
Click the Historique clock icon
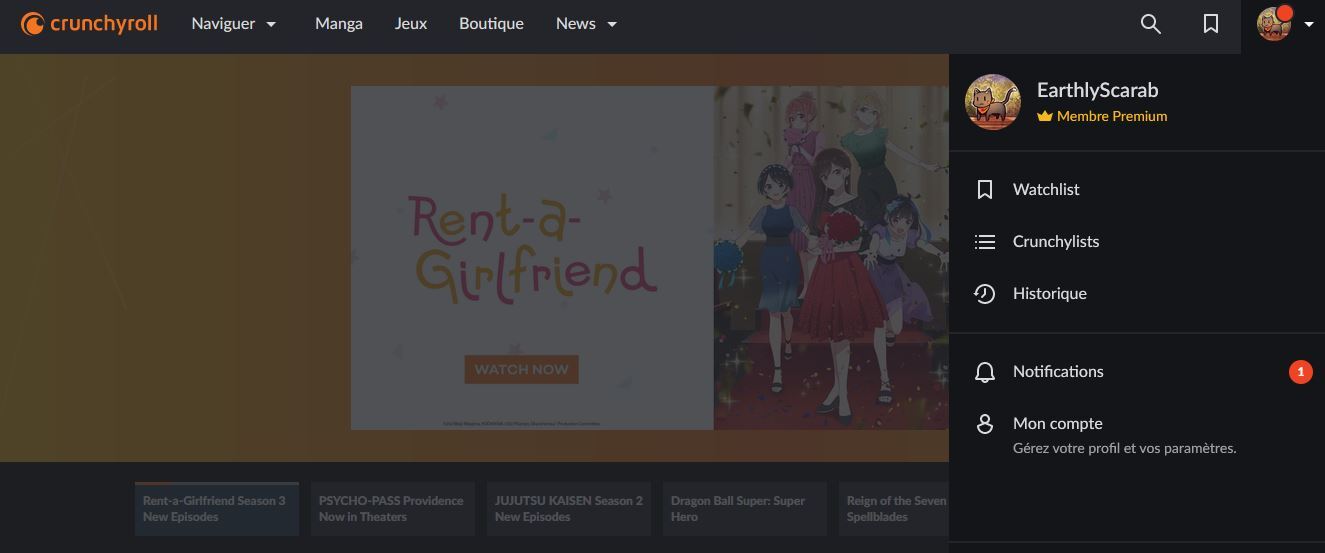pos(985,293)
